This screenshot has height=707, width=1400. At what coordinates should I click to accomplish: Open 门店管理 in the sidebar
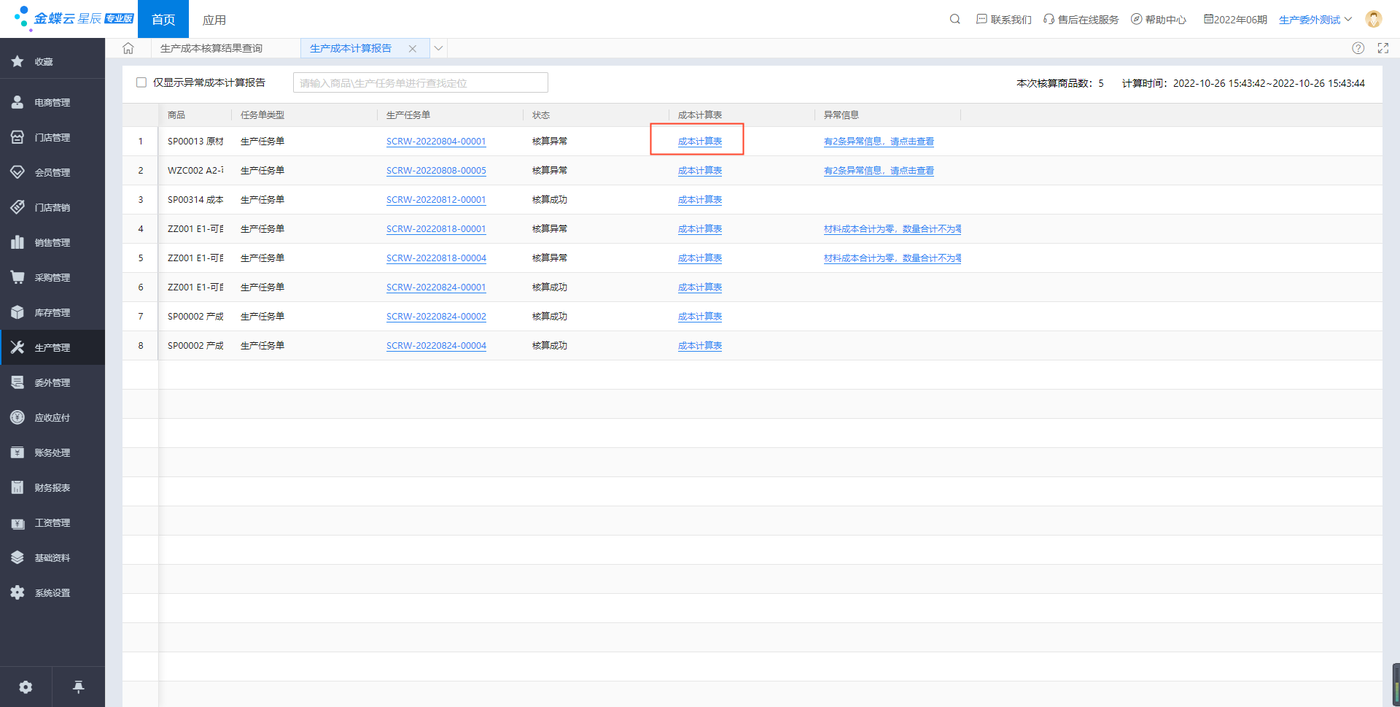(x=52, y=137)
